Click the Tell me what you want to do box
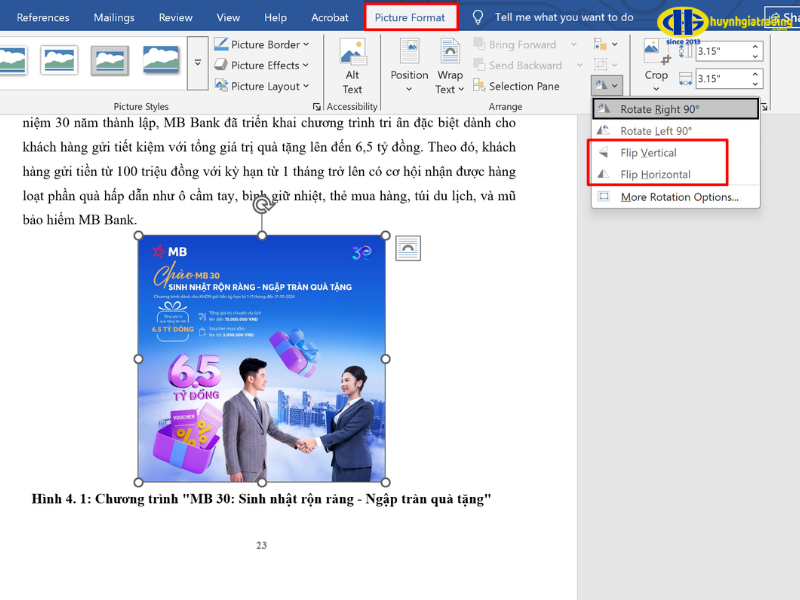 (564, 17)
